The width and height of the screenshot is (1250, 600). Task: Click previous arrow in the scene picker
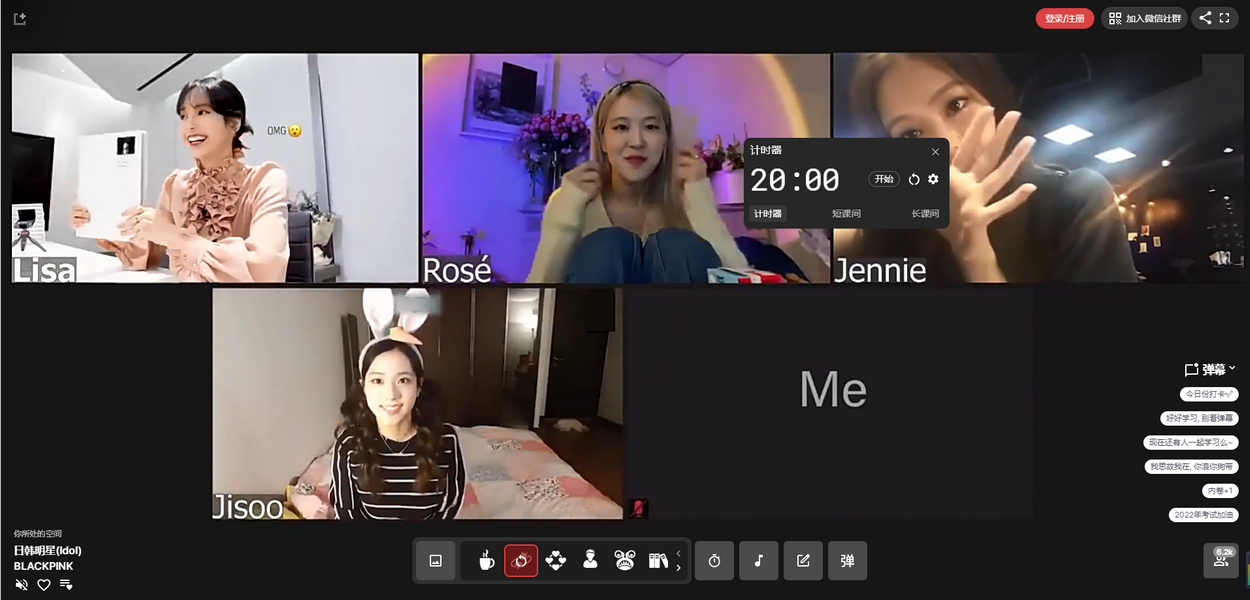679,553
